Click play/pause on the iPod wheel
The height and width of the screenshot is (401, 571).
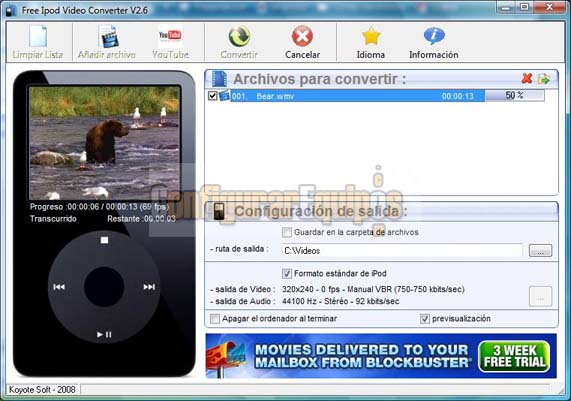[104, 334]
